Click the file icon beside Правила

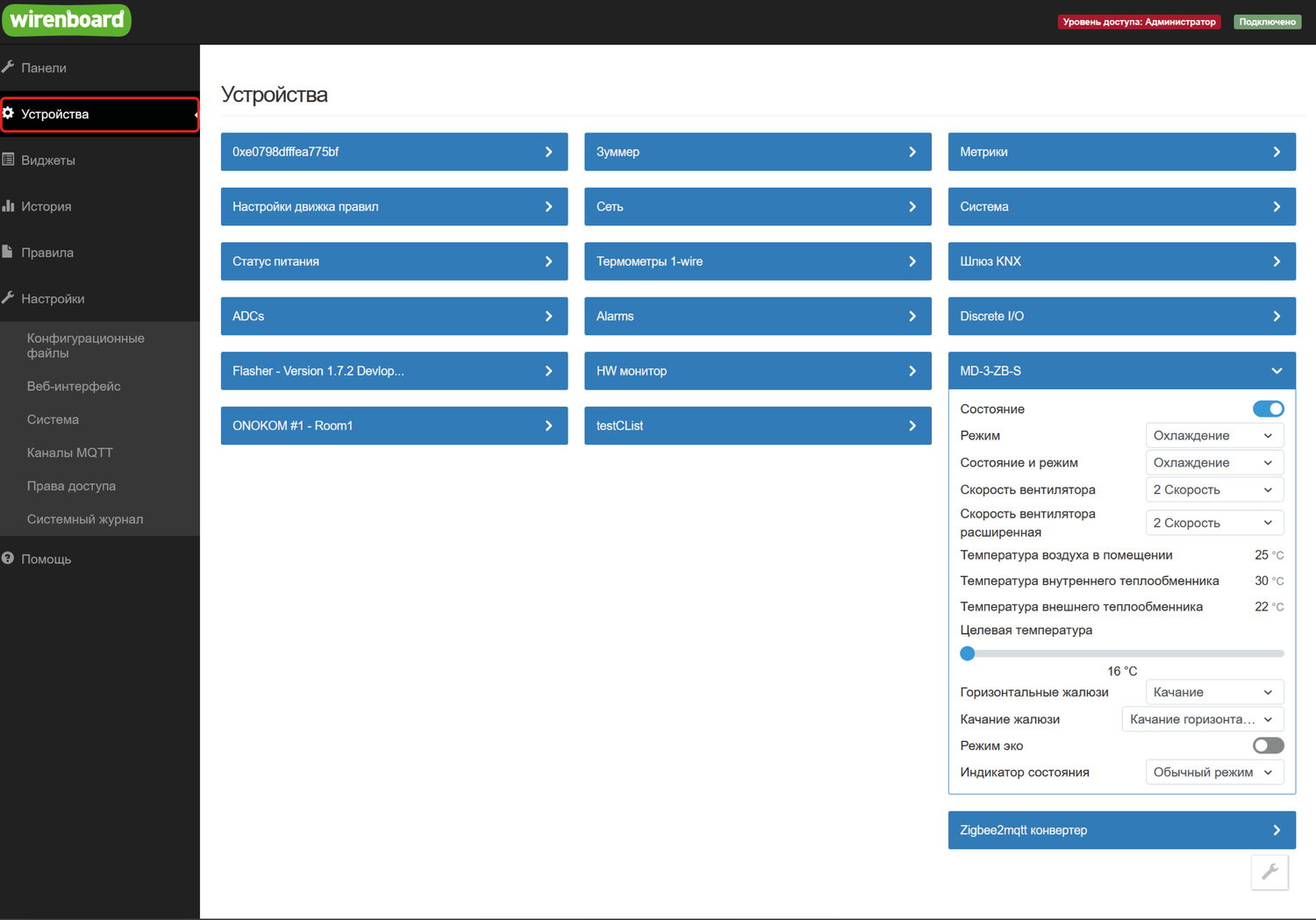click(8, 252)
